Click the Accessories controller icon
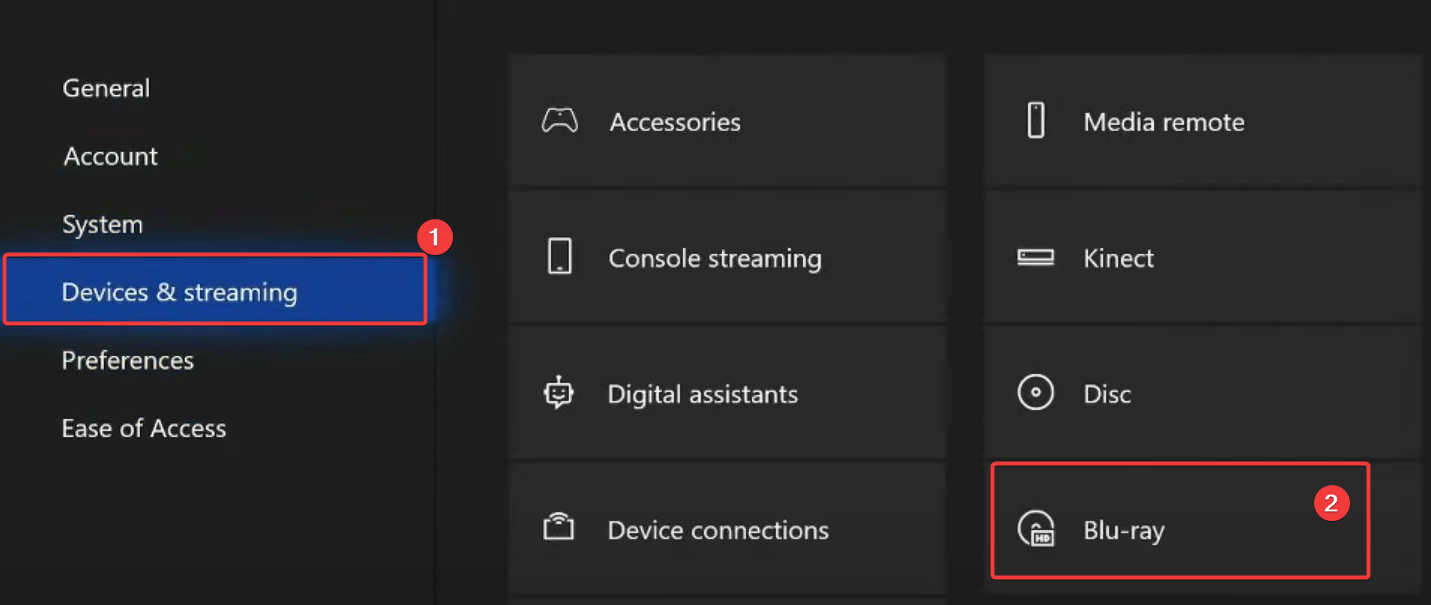1431x605 pixels. click(559, 122)
